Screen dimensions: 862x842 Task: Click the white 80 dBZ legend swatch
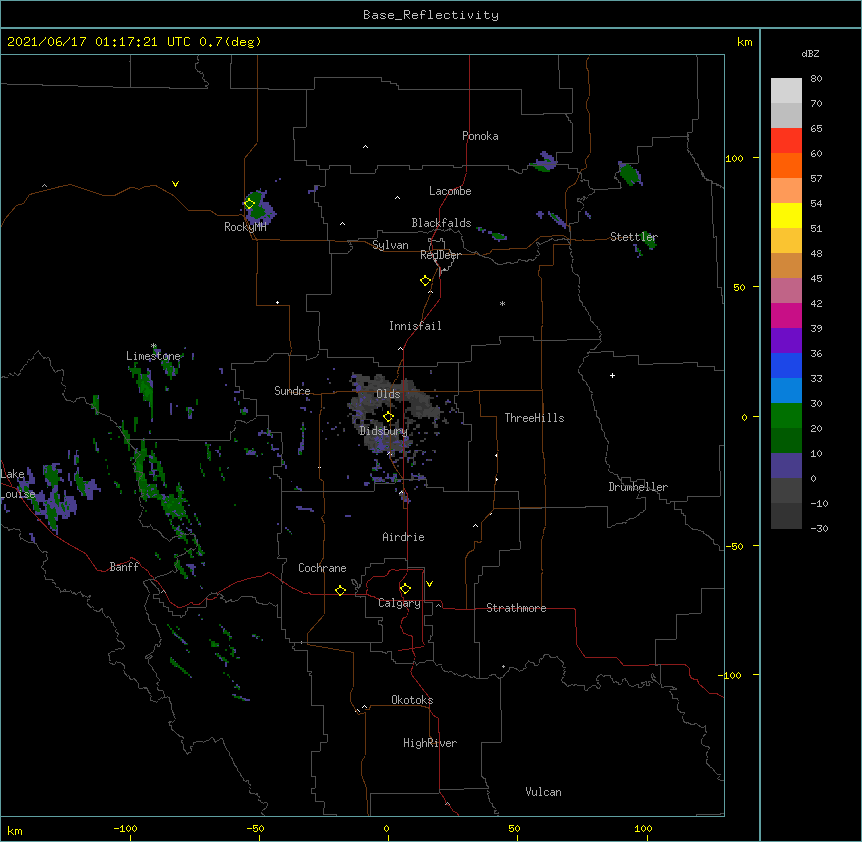(786, 91)
